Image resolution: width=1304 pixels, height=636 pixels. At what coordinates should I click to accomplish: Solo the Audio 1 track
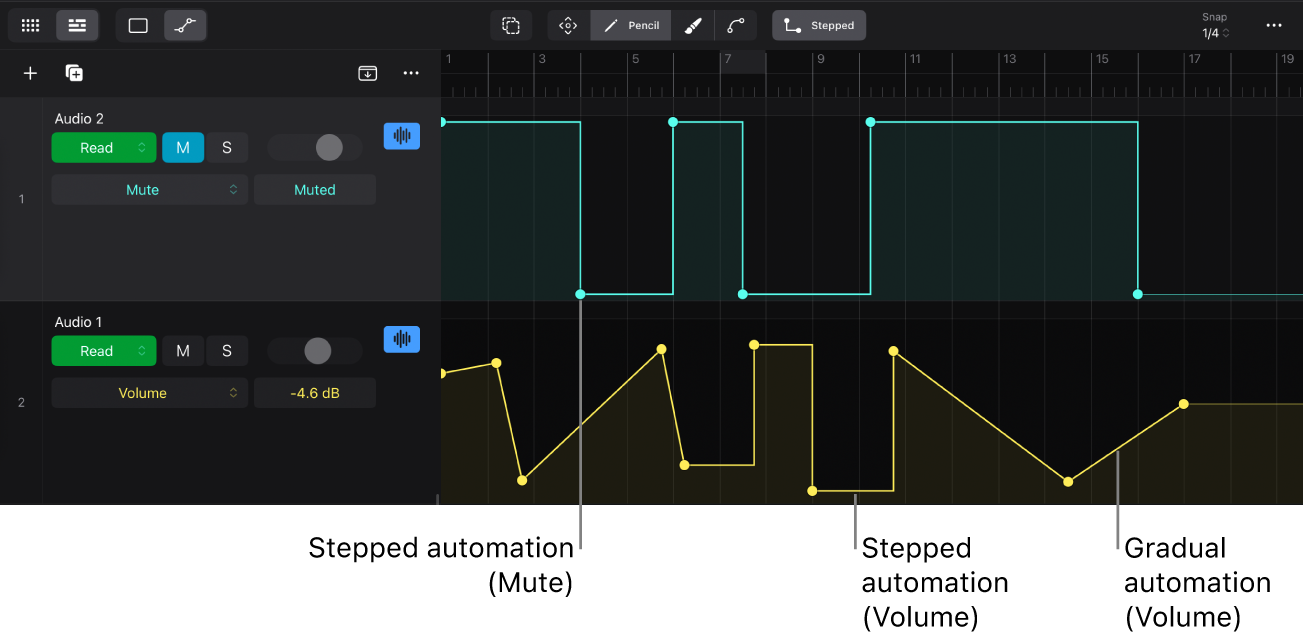pos(227,350)
